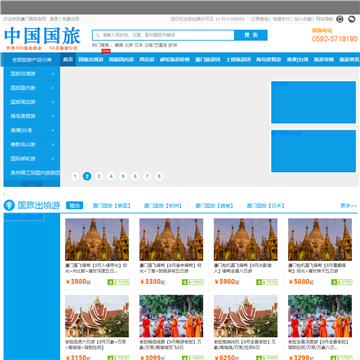Image resolution: width=360 pixels, height=360 pixels.
Task: Click 泉州晋江到国内旅游团 in the sidebar
Action: pos(35,173)
